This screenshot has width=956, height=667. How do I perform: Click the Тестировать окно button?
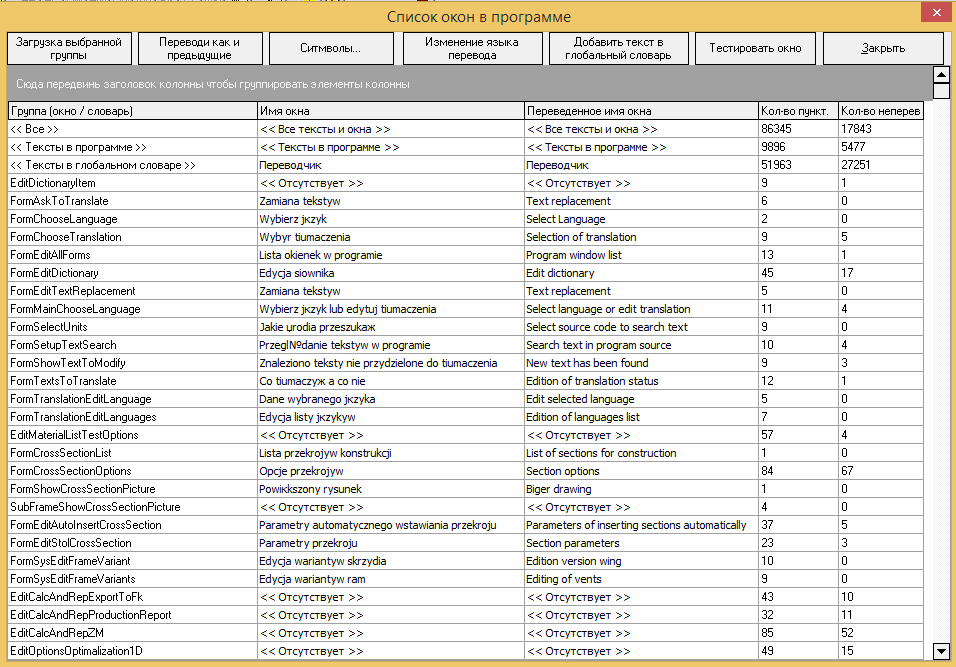click(755, 48)
